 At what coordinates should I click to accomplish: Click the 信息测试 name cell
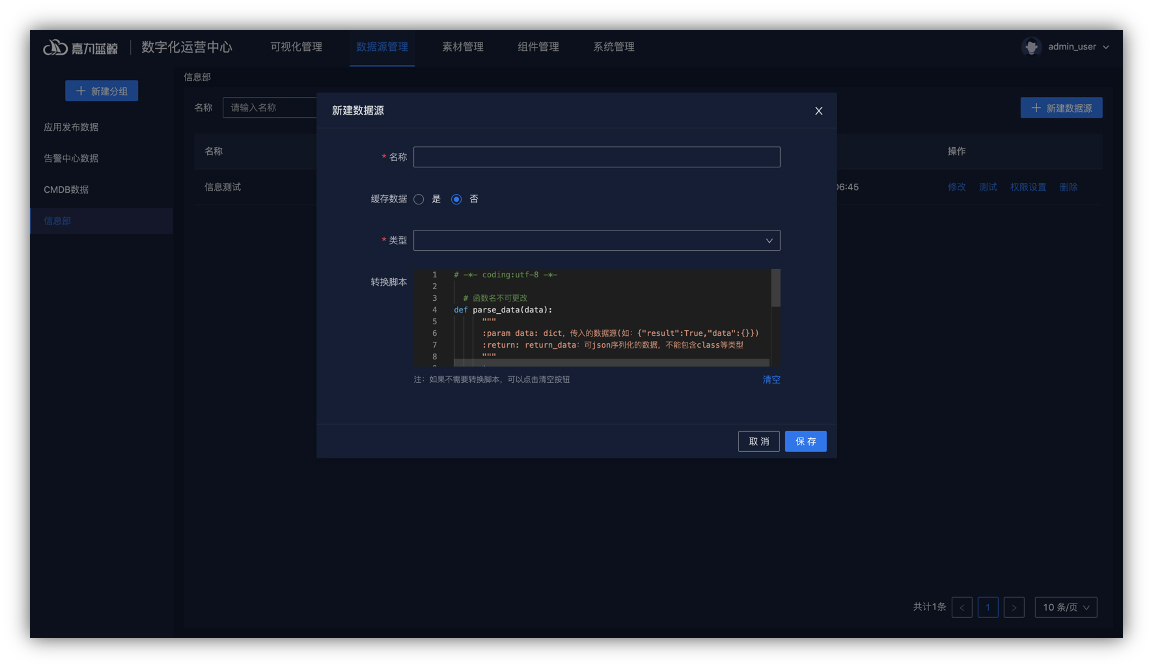(x=223, y=187)
